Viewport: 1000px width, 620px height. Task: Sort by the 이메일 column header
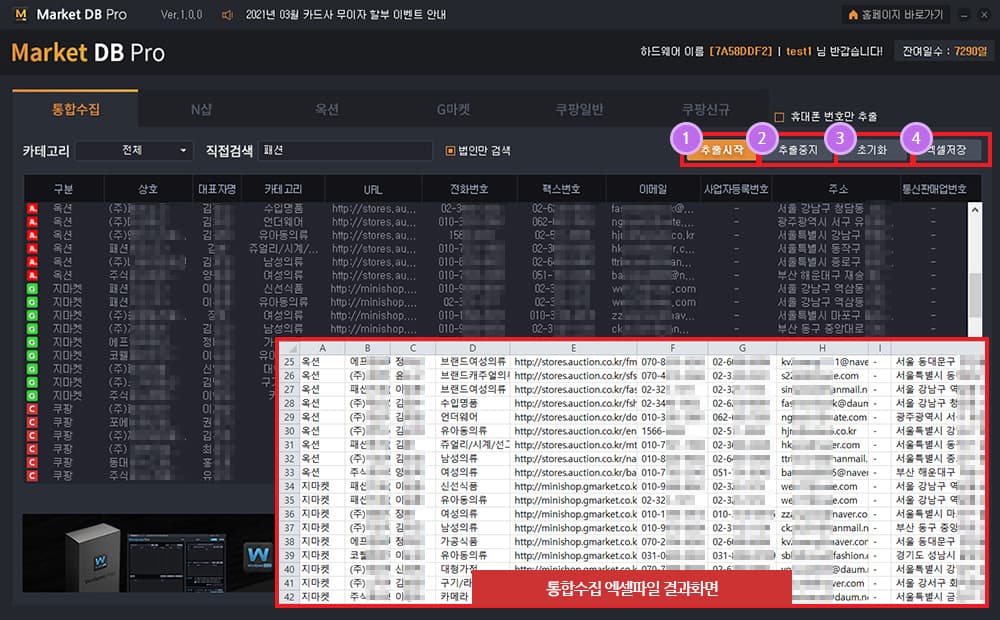pyautogui.click(x=652, y=189)
